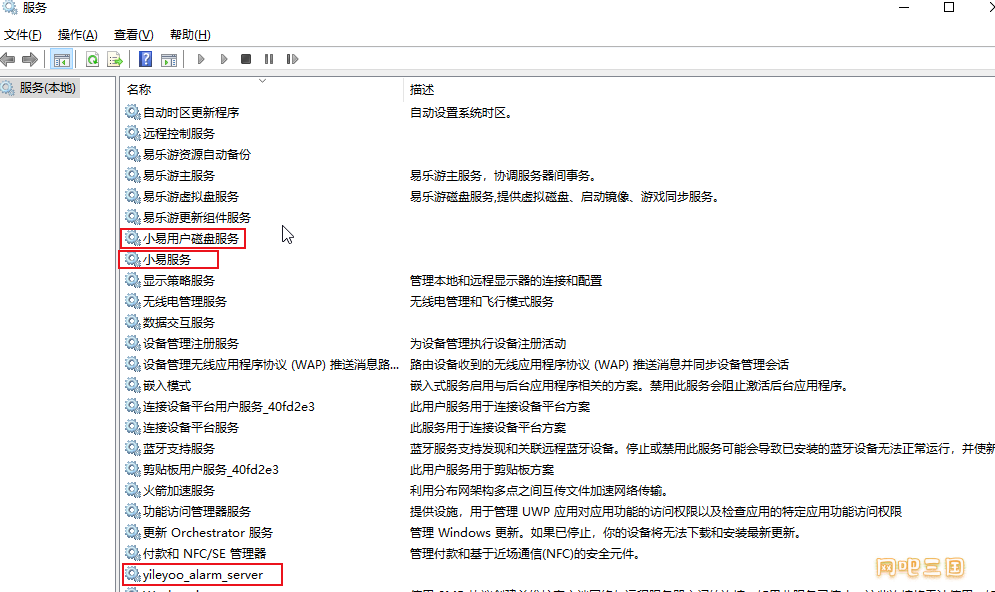This screenshot has width=995, height=592.
Task: Sort by the 描述 column header
Action: click(x=422, y=89)
